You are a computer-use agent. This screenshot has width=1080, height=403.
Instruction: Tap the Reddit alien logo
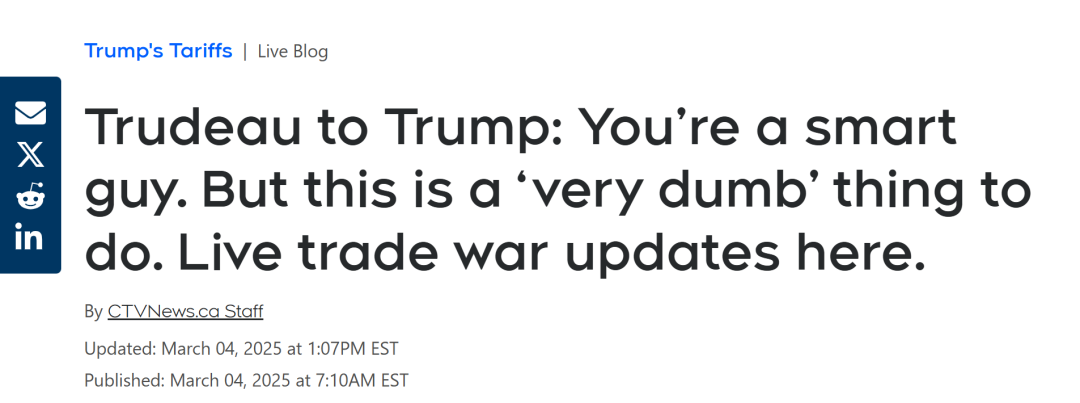click(30, 196)
